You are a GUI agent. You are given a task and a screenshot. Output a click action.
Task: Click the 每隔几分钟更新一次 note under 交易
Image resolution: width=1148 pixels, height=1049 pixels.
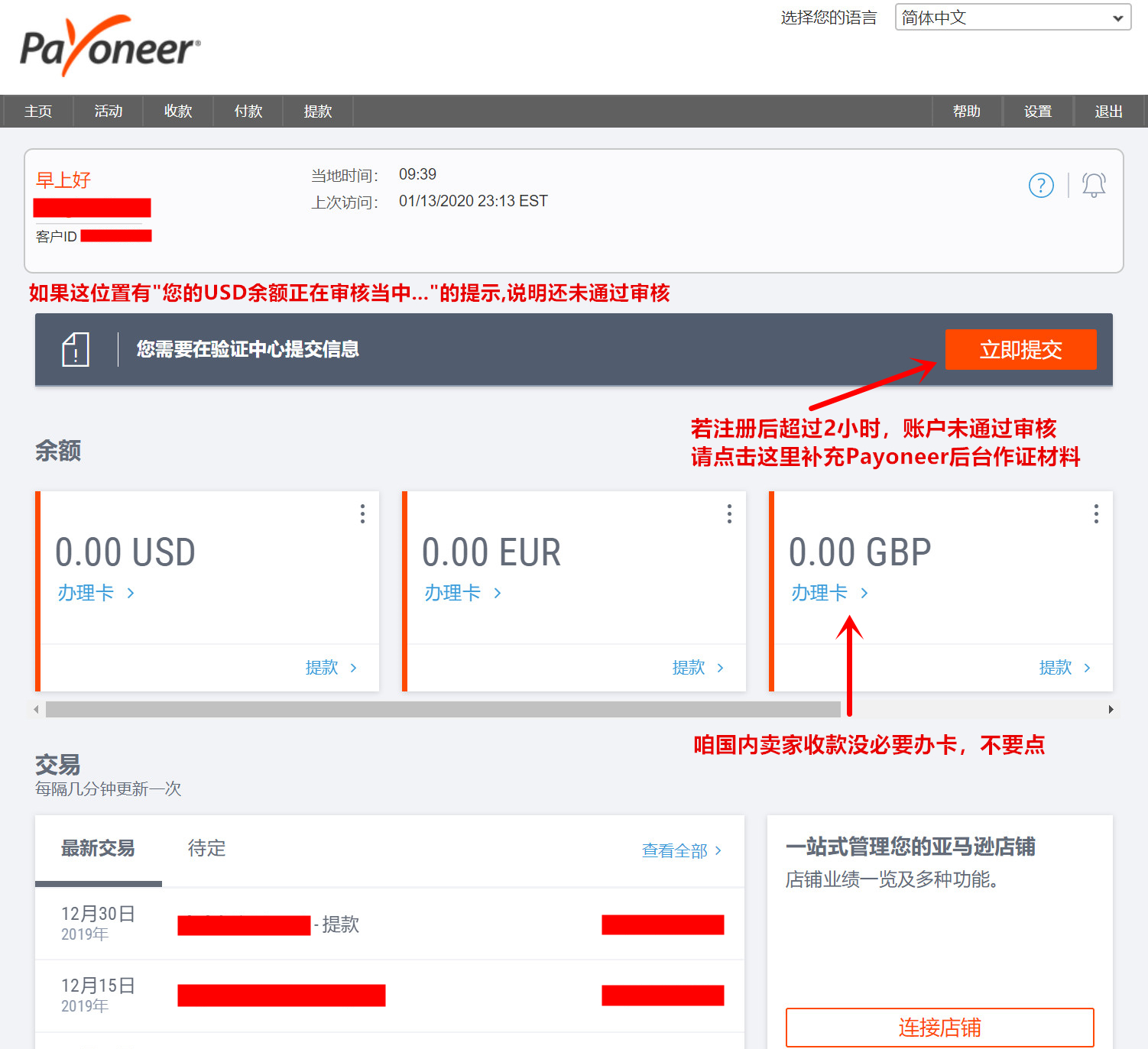tap(108, 788)
